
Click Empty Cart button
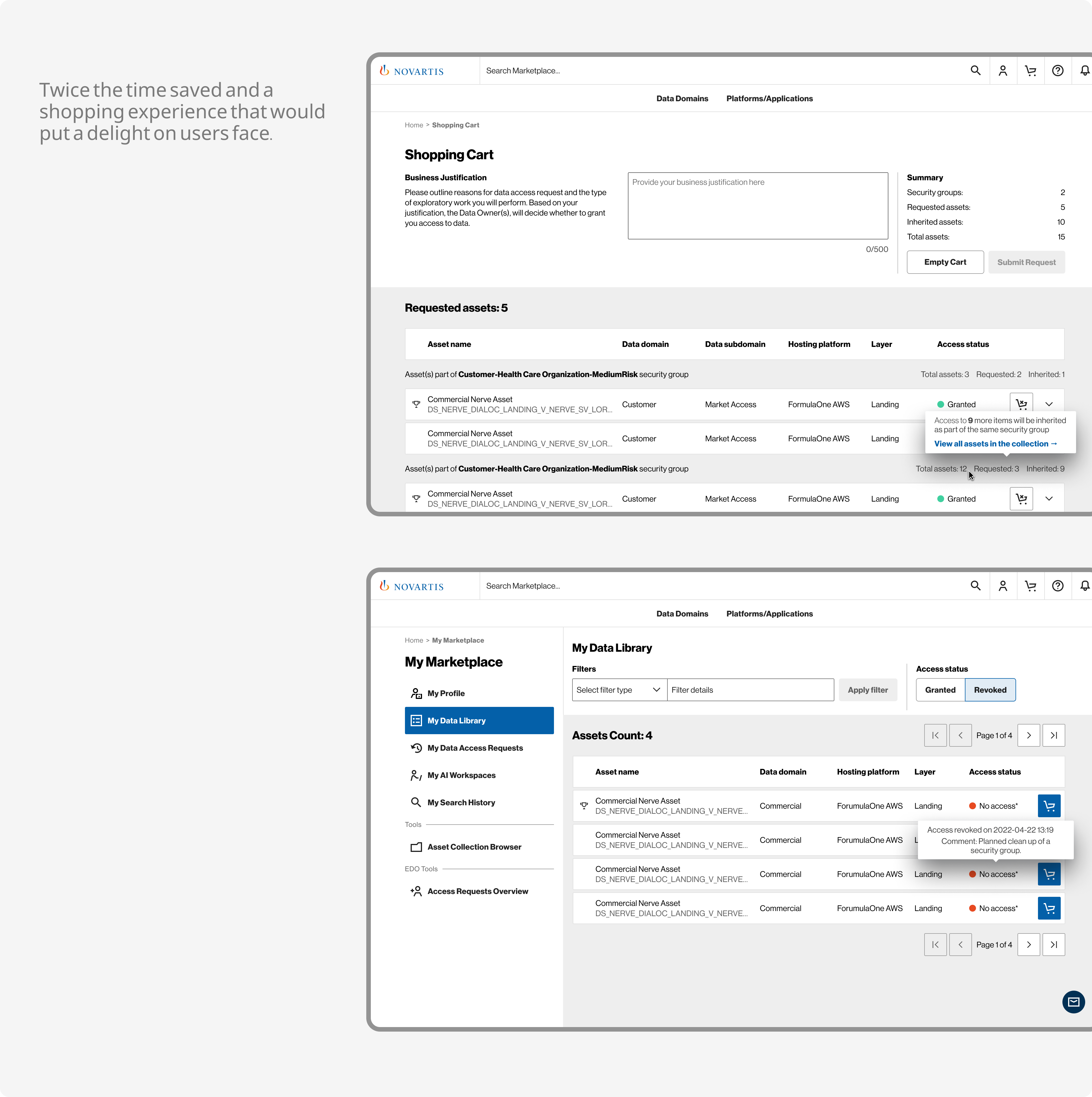[x=945, y=262]
